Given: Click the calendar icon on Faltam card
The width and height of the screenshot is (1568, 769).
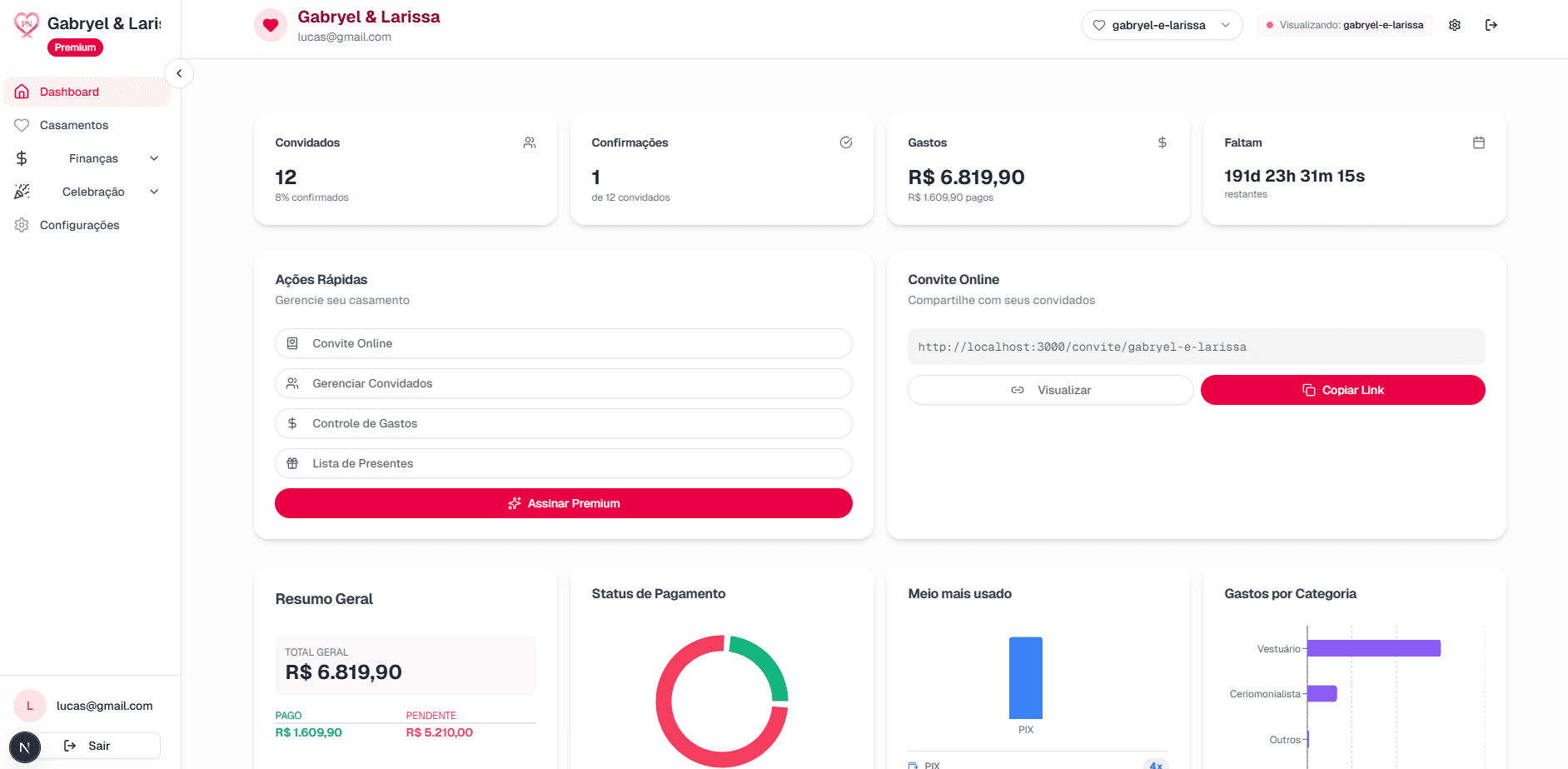Looking at the screenshot, I should click(x=1479, y=142).
